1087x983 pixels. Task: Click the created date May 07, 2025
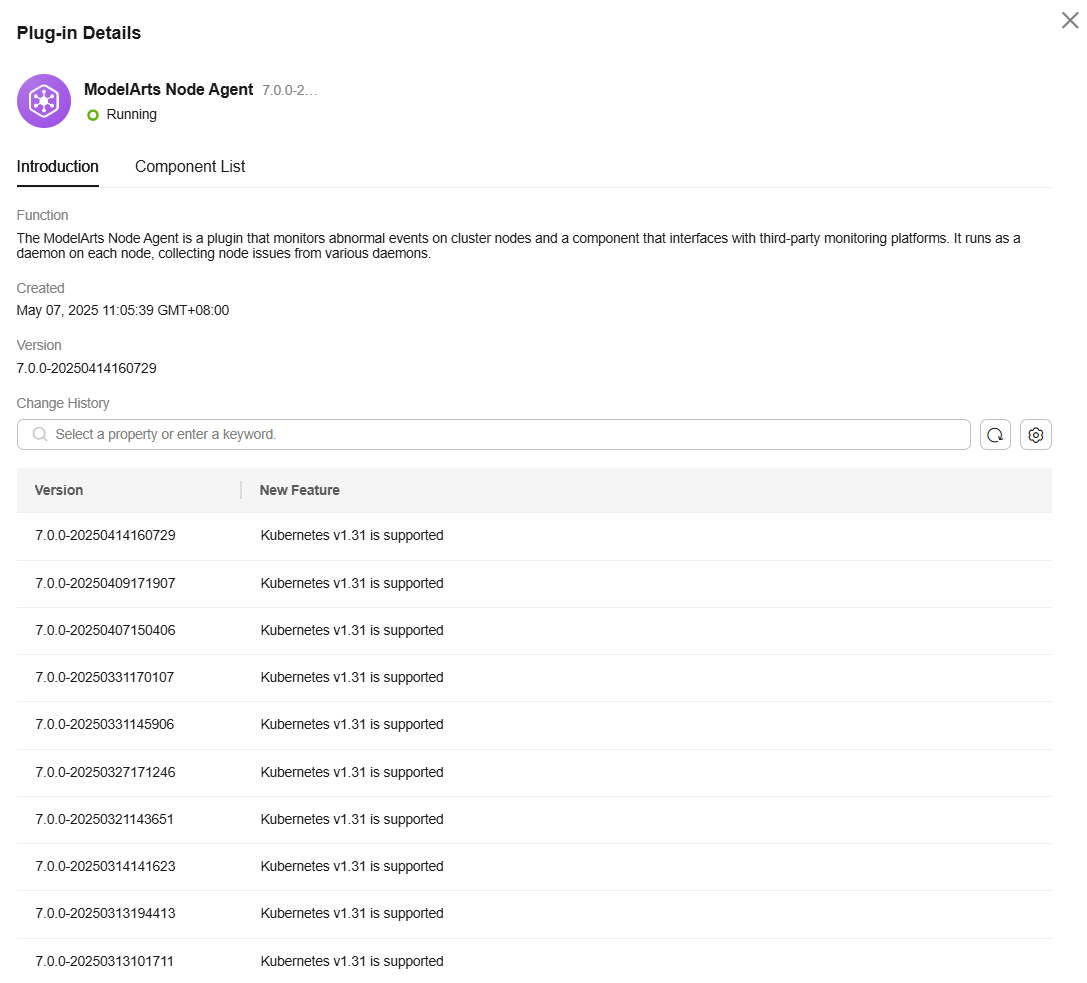tap(123, 311)
